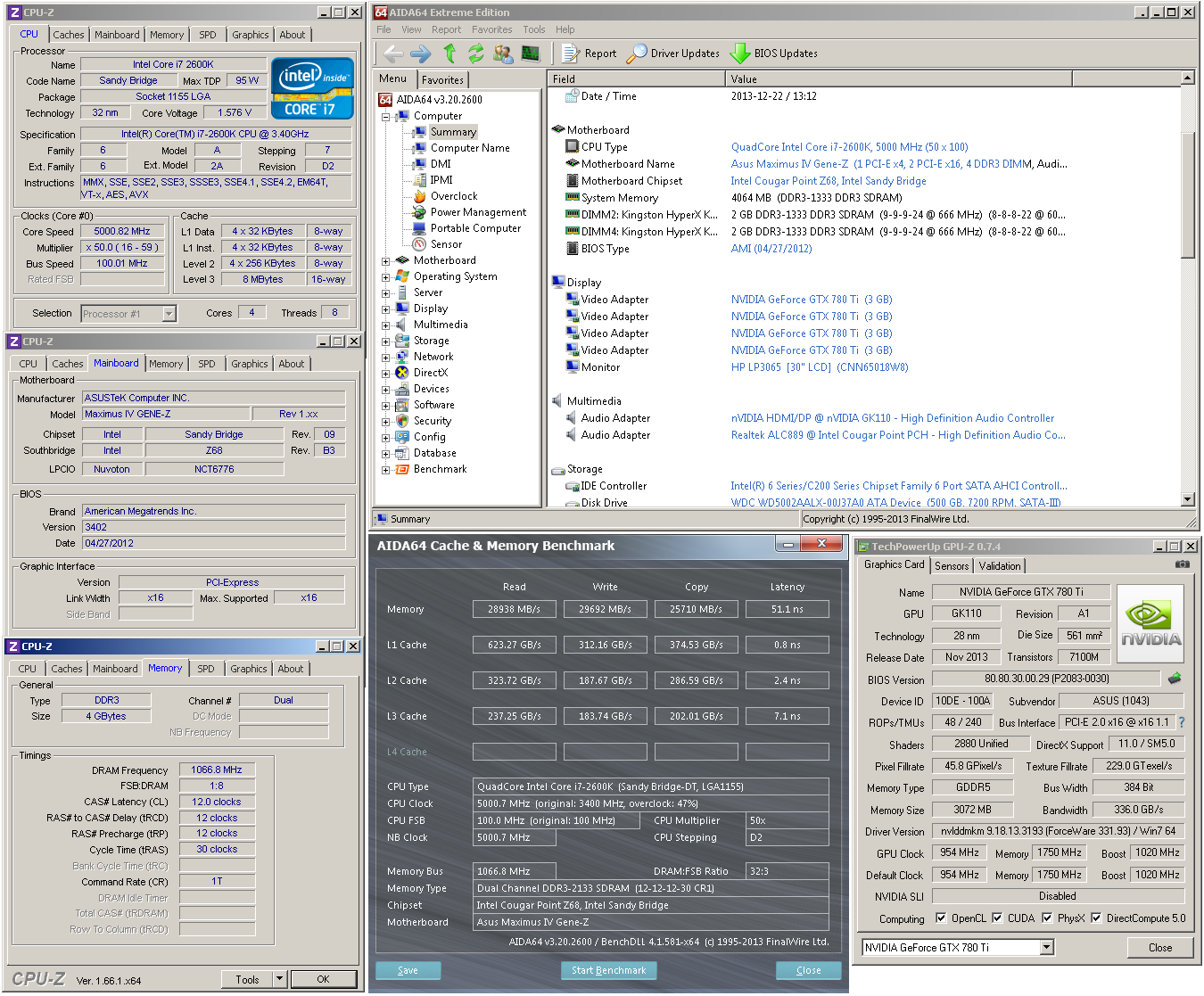Click the AIDA64 users toolbar icon
1204x996 pixels.
click(503, 54)
